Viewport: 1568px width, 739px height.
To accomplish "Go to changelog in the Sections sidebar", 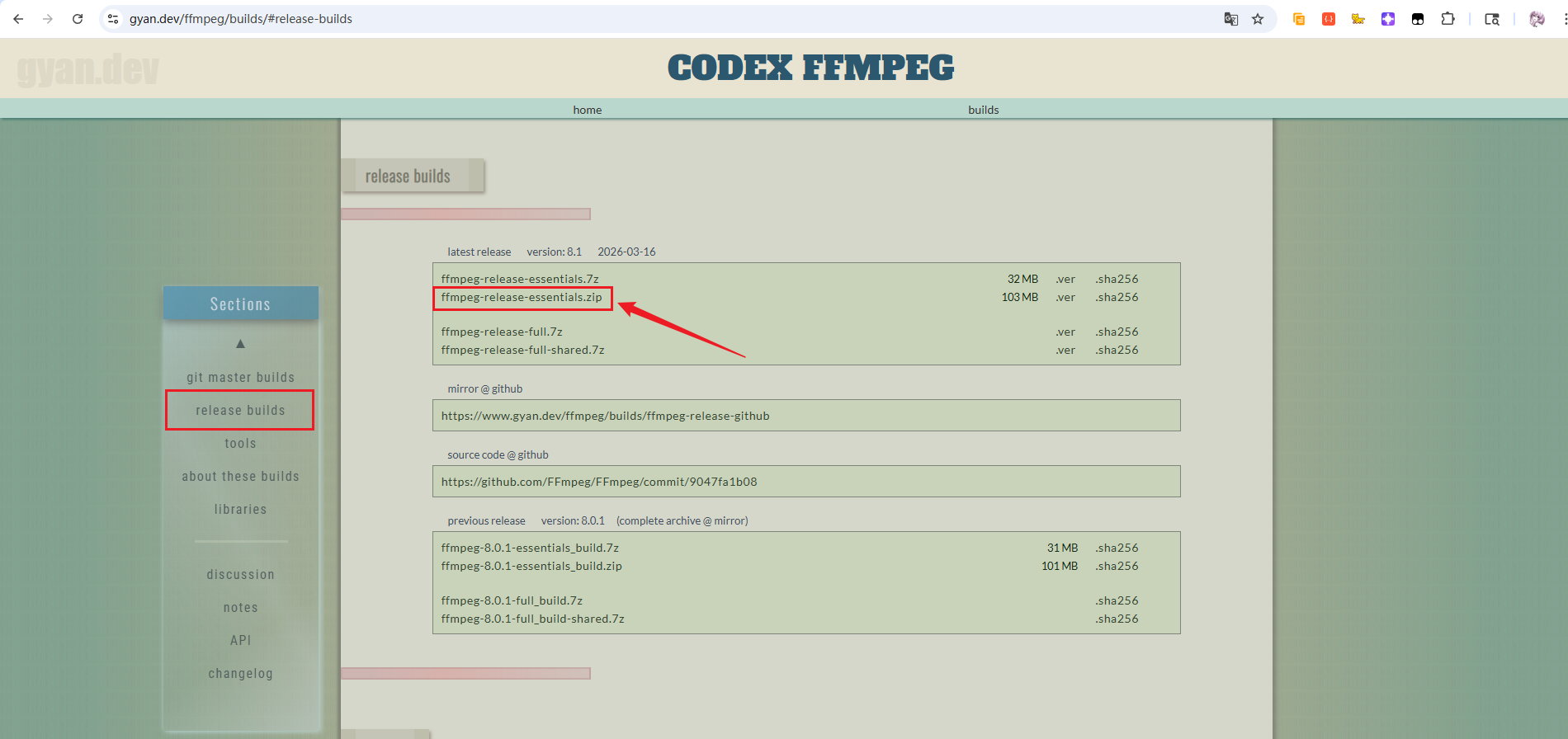I will pos(240,674).
